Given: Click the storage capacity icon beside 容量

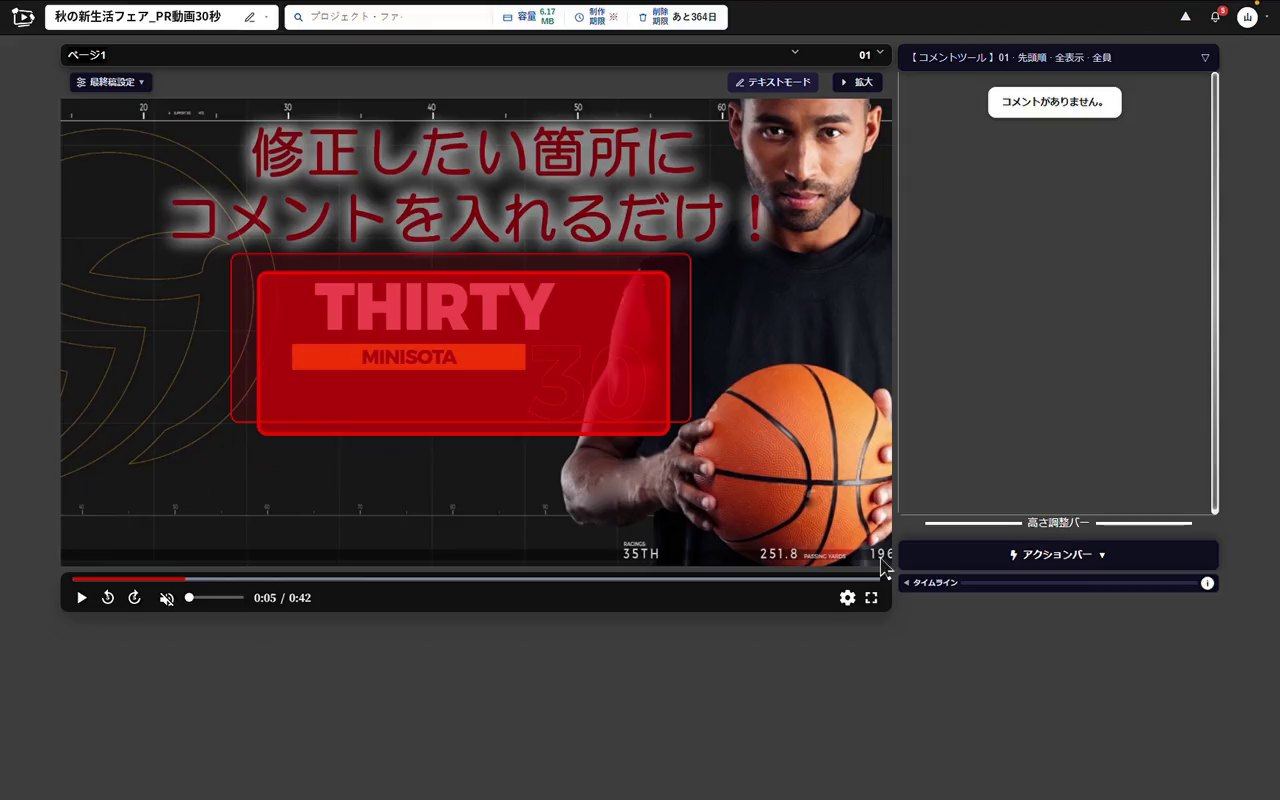Looking at the screenshot, I should tap(507, 17).
